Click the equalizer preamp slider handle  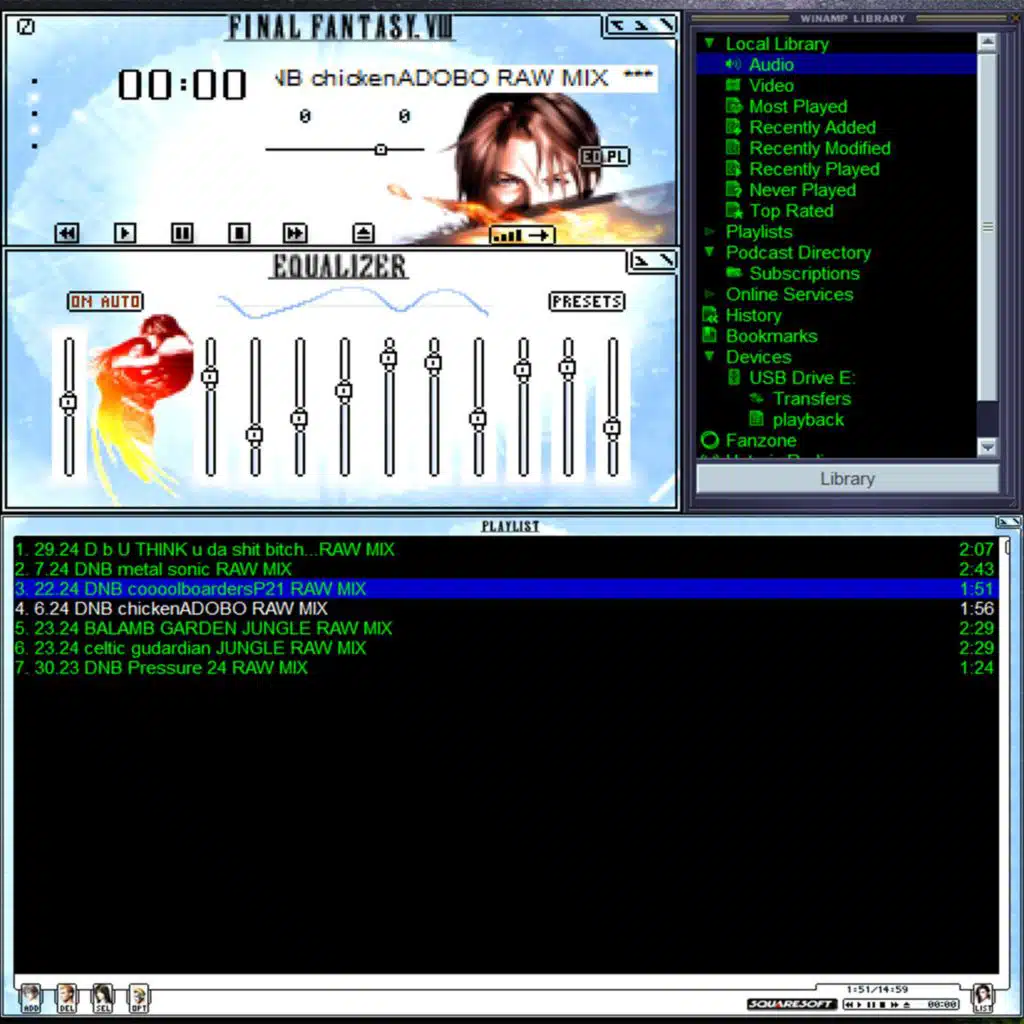[x=68, y=403]
